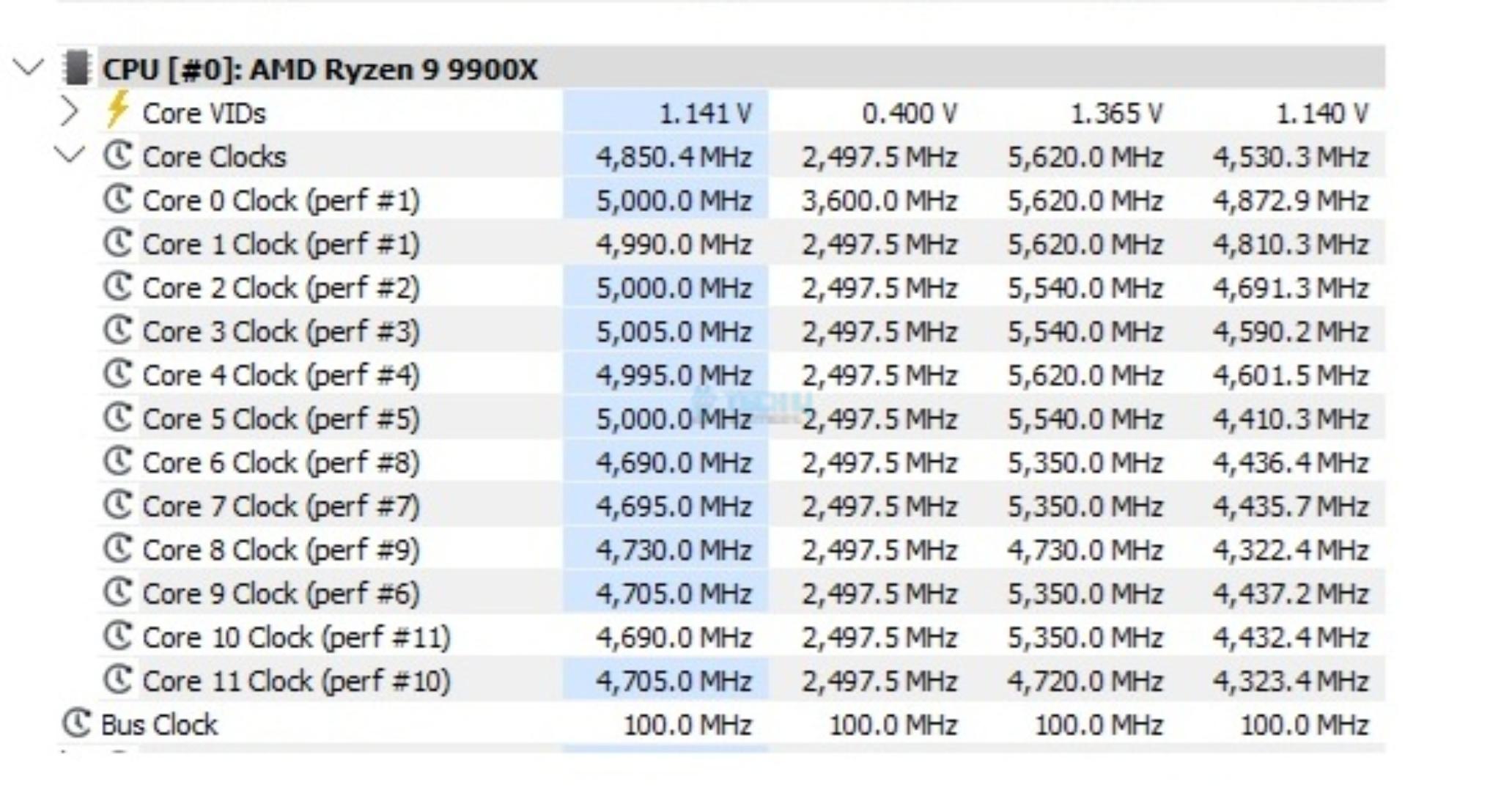
Task: Click the CPU [#0]: AMD Ryzen 9 9900X header
Action: (320, 70)
